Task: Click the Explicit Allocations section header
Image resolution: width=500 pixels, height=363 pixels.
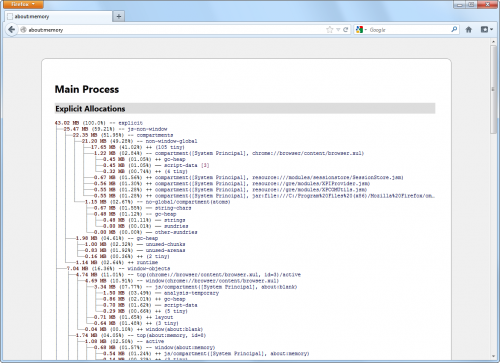Action: [245, 109]
